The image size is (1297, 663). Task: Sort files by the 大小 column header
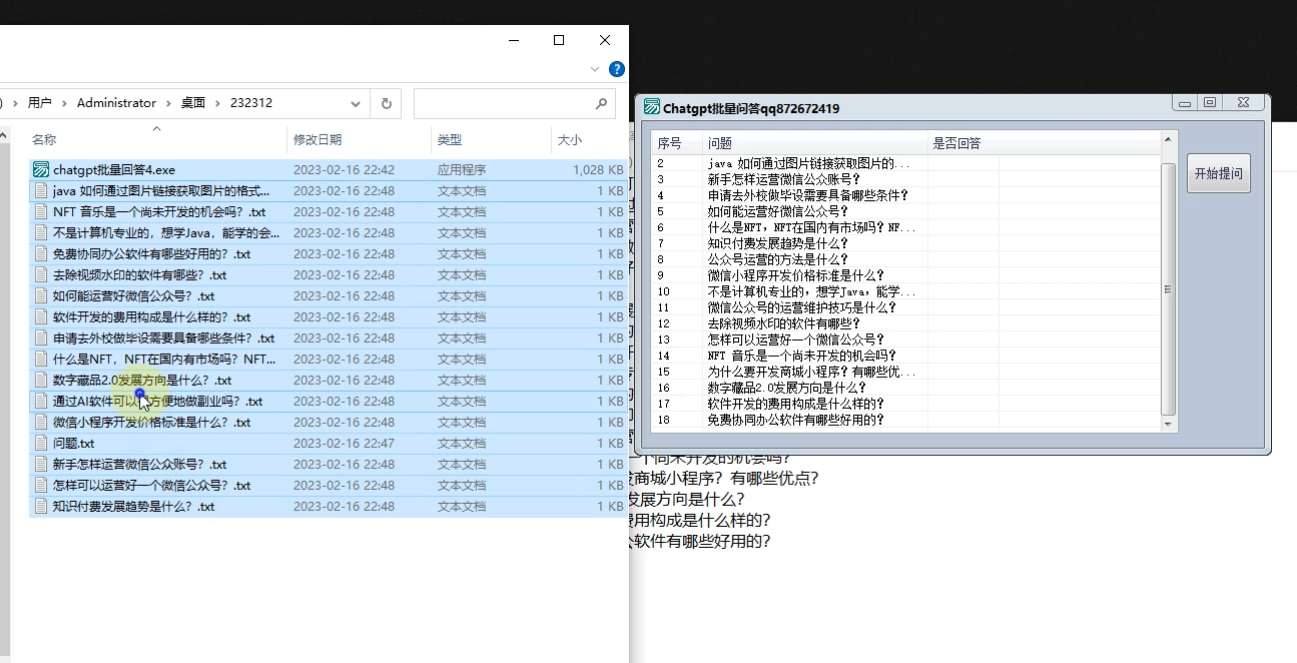[x=569, y=140]
